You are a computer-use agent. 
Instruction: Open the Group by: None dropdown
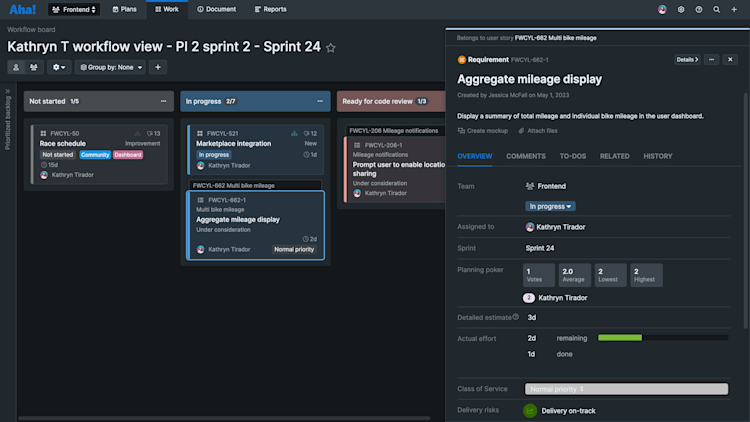(x=110, y=67)
